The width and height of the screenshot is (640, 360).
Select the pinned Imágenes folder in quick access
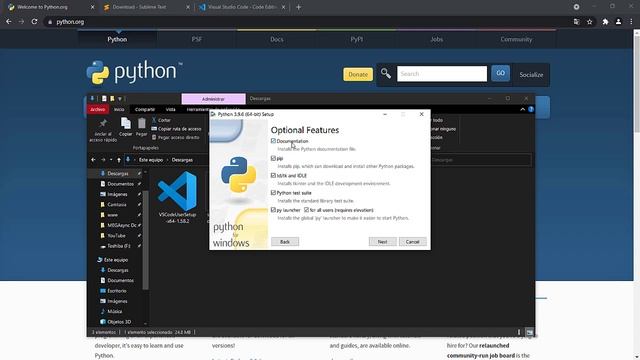click(x=117, y=194)
